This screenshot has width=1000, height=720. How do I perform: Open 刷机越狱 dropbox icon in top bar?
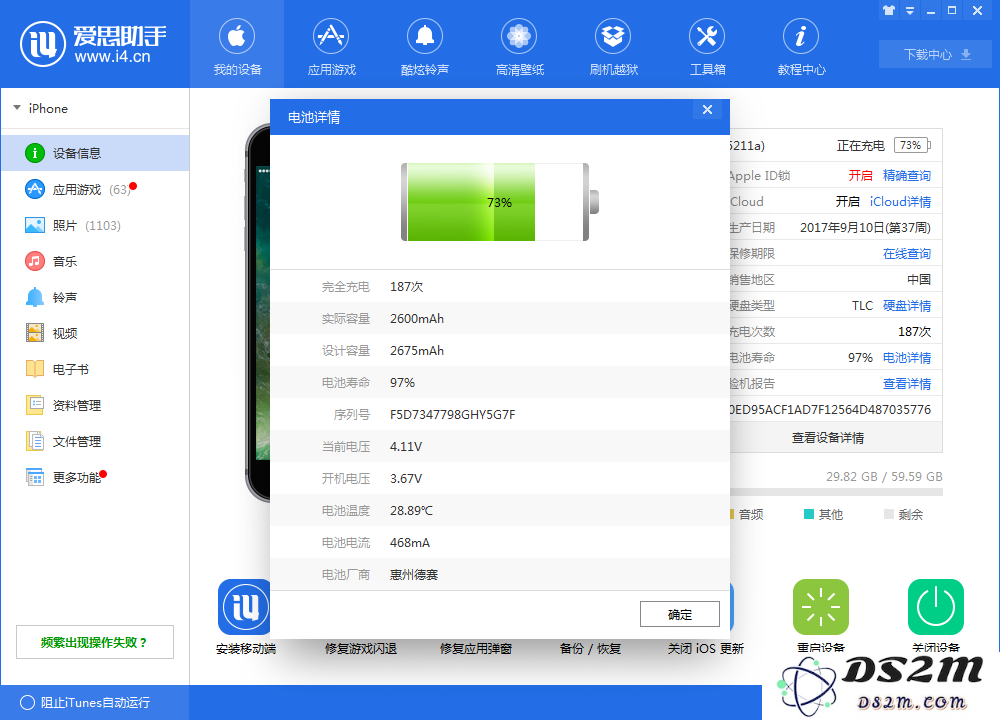pyautogui.click(x=613, y=36)
